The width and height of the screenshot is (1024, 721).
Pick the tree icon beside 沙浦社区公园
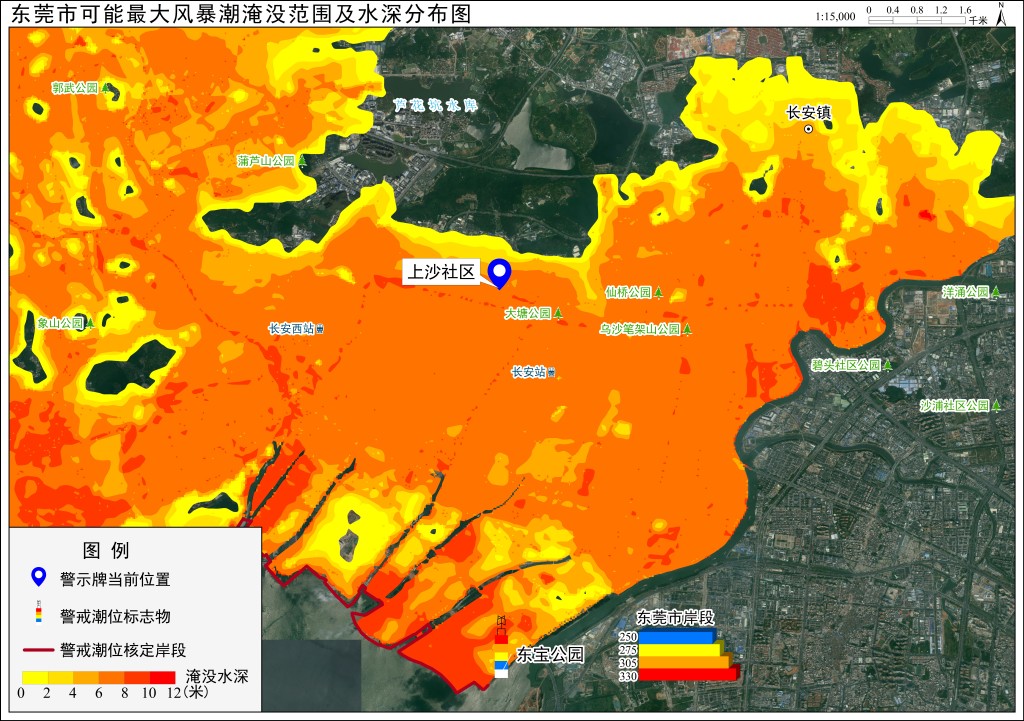996,406
